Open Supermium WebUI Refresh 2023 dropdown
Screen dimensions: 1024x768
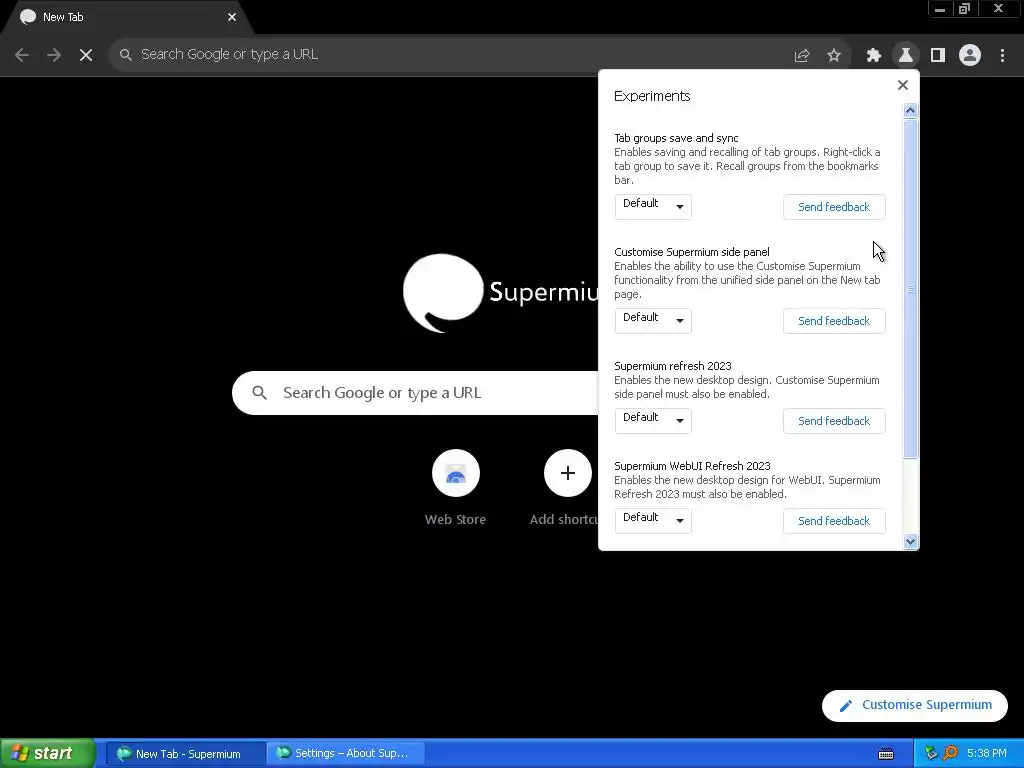point(652,520)
